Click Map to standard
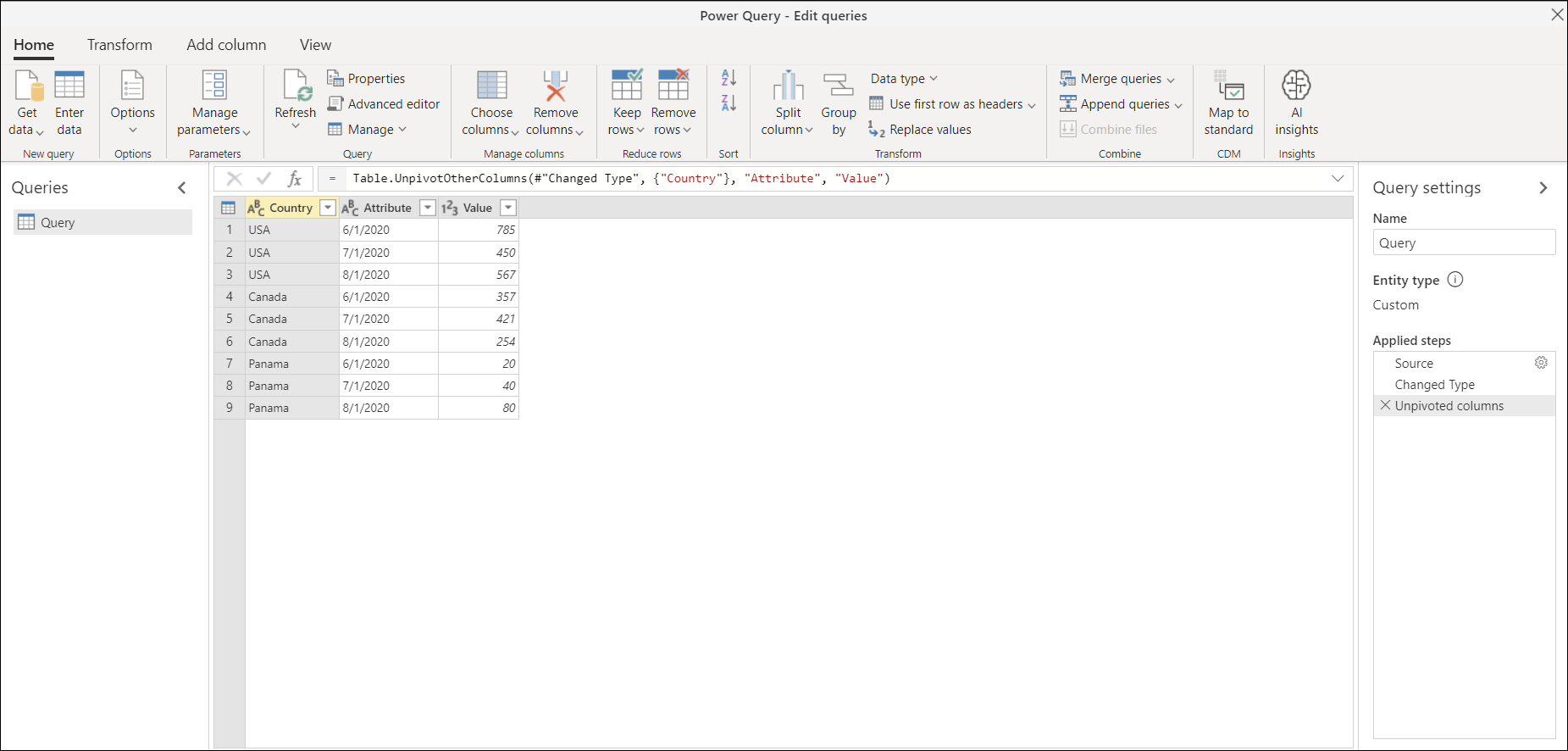Screen dimensions: 1568x751 tap(1228, 103)
